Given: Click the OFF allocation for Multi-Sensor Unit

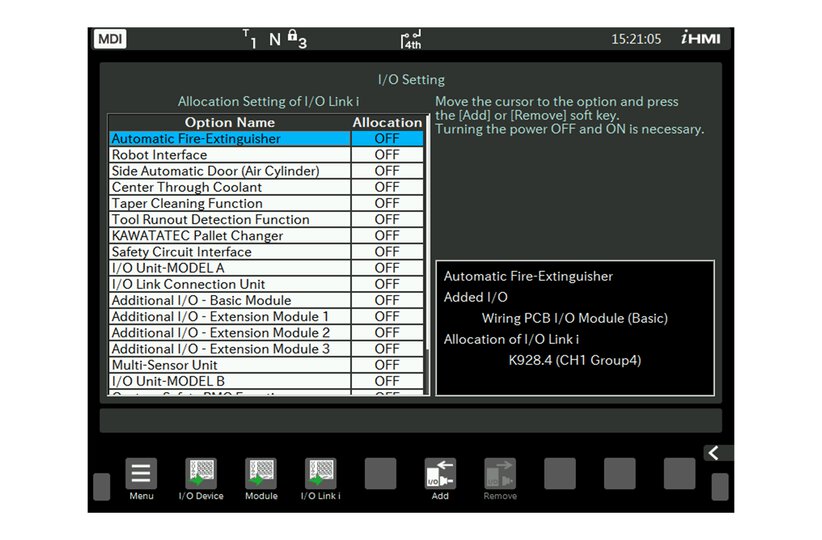Looking at the screenshot, I should [x=387, y=365].
